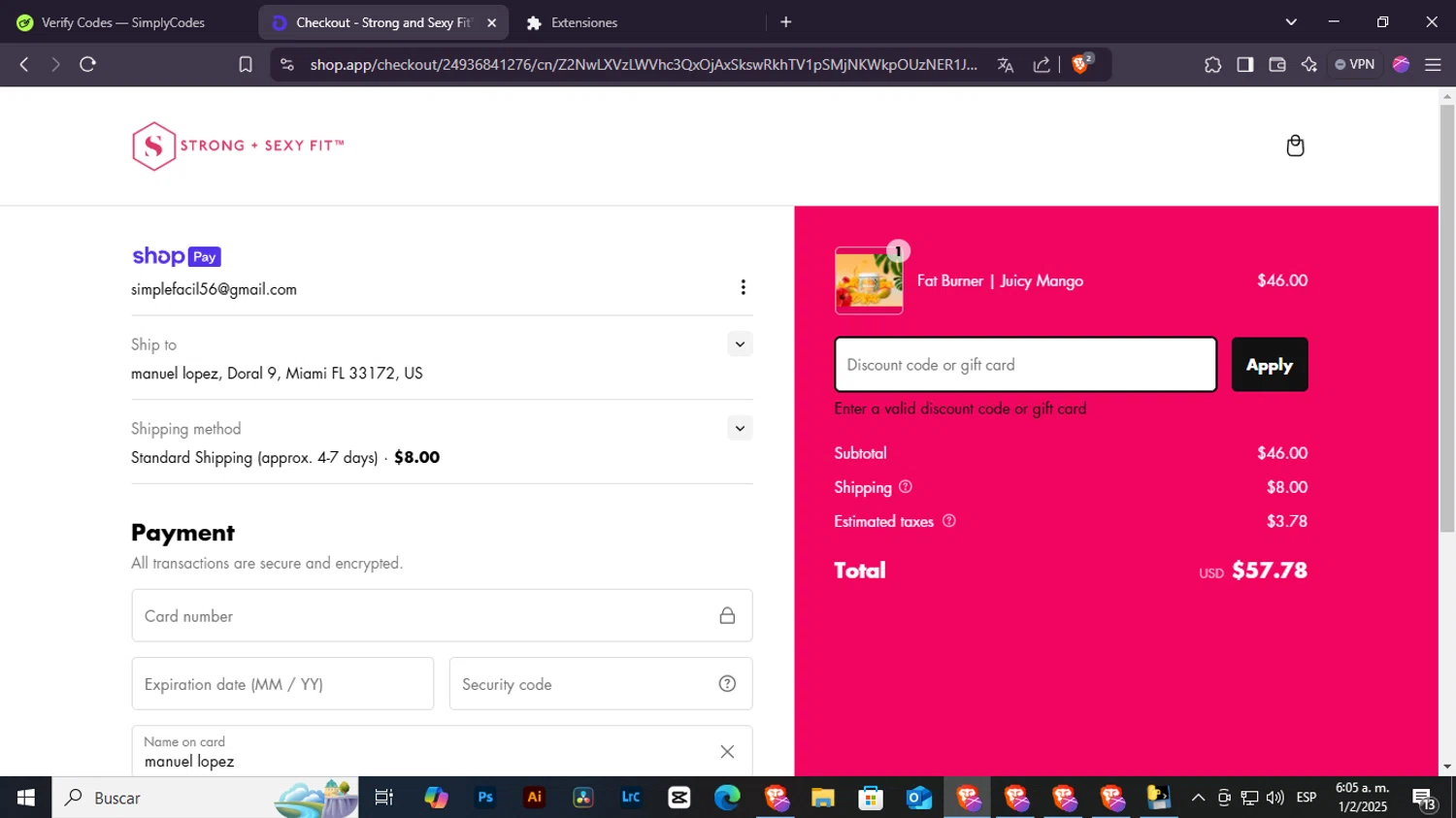Screen dimensions: 1456x818
Task: Open the browser profile avatar menu
Action: (1401, 65)
